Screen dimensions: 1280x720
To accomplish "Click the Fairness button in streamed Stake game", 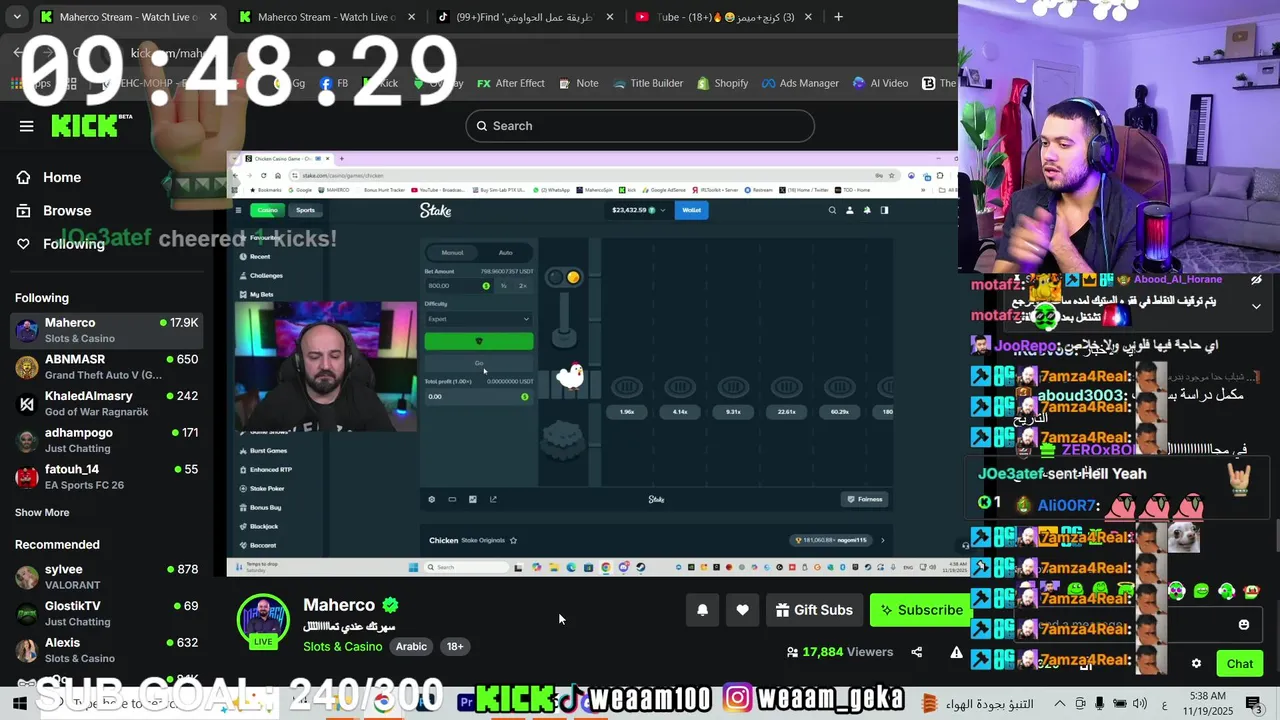I will click(x=865, y=499).
